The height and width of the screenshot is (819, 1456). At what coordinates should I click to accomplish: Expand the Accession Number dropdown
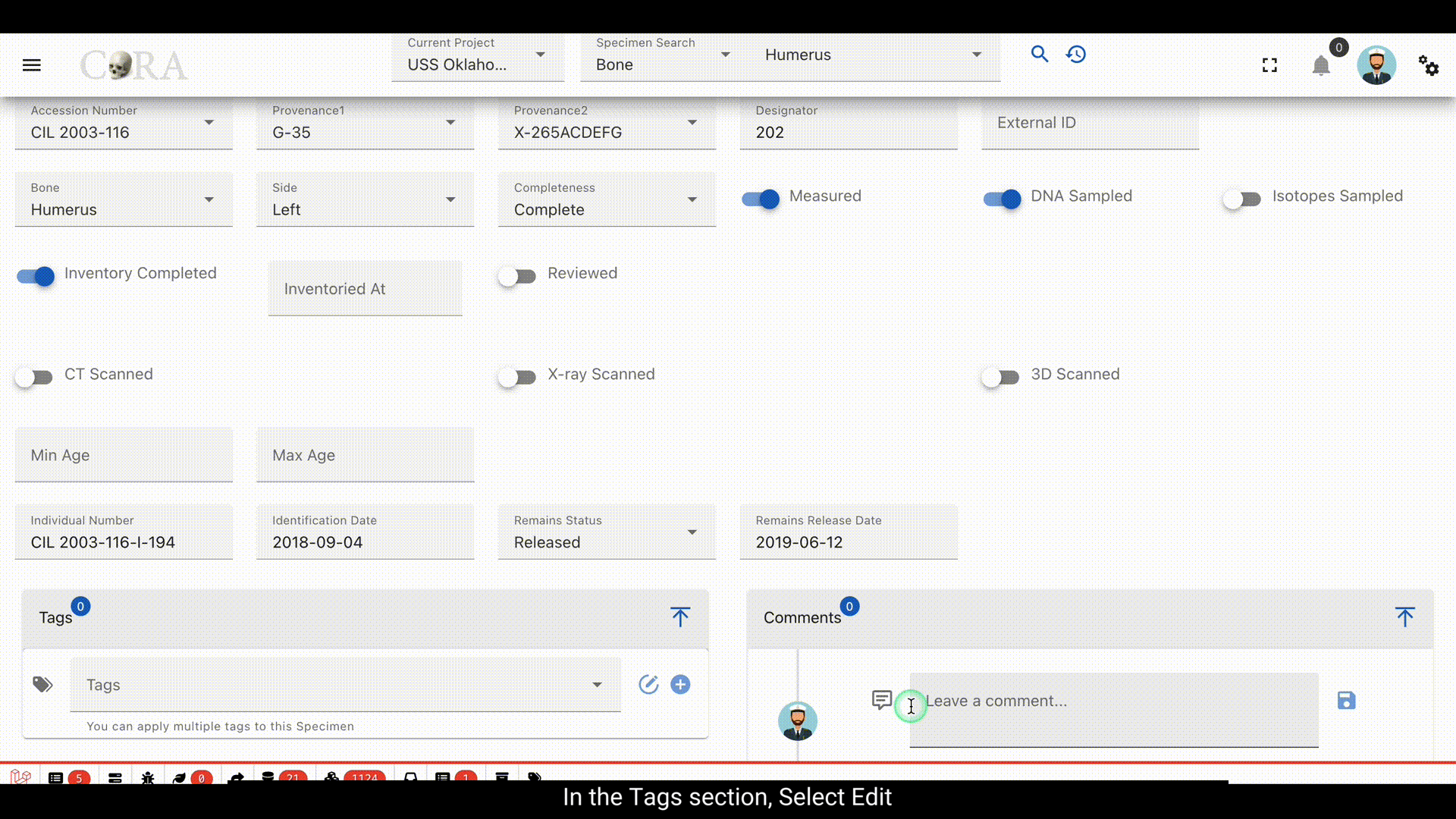pos(124,123)
